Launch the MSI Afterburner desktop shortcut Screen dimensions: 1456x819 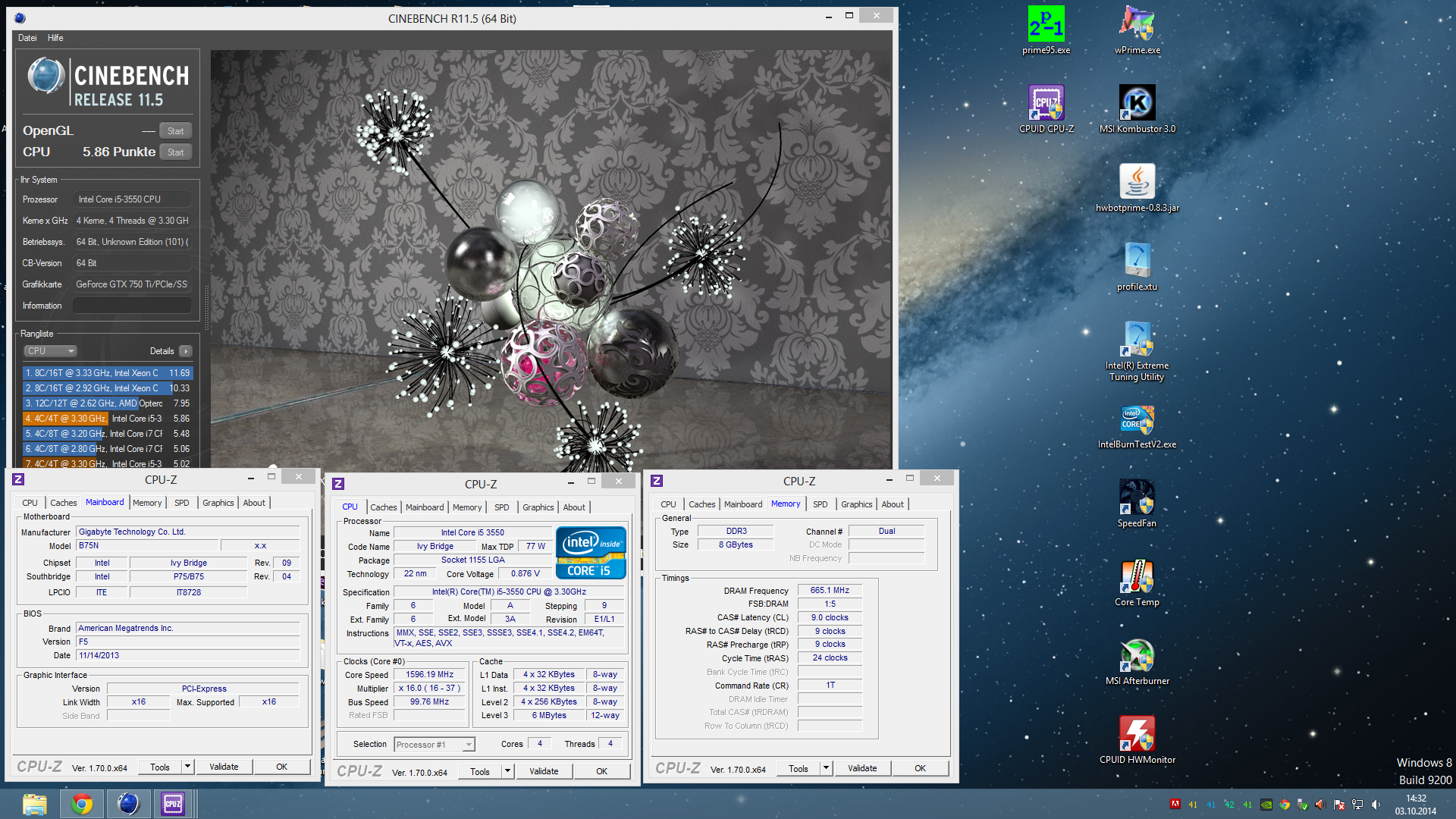[x=1137, y=661]
